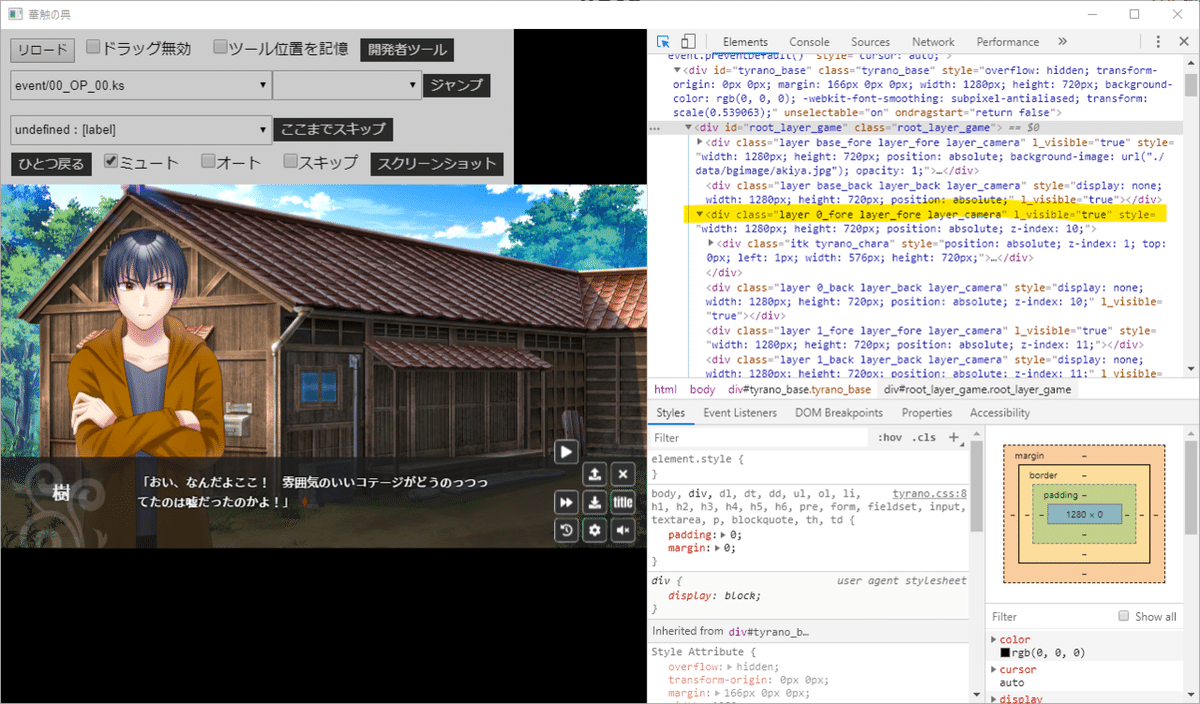This screenshot has width=1200, height=704.
Task: Open the DOM Breakpoints sidebar tab
Action: [x=839, y=413]
